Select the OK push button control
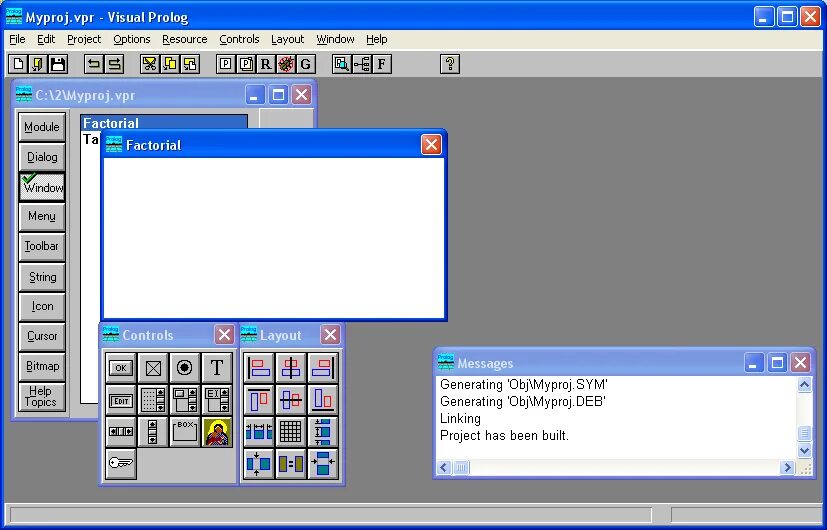 tap(121, 368)
